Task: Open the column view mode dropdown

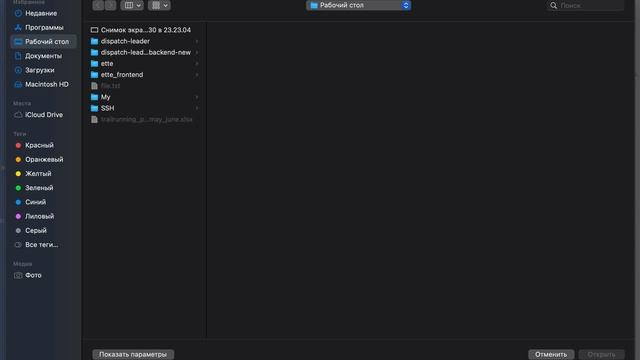Action: pyautogui.click(x=132, y=5)
